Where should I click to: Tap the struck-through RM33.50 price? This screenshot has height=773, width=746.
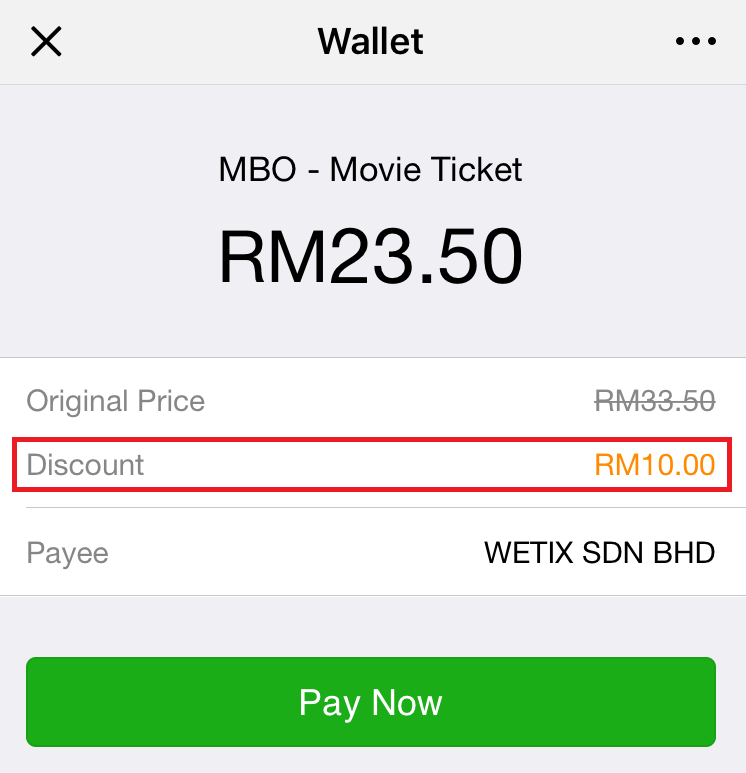[655, 400]
